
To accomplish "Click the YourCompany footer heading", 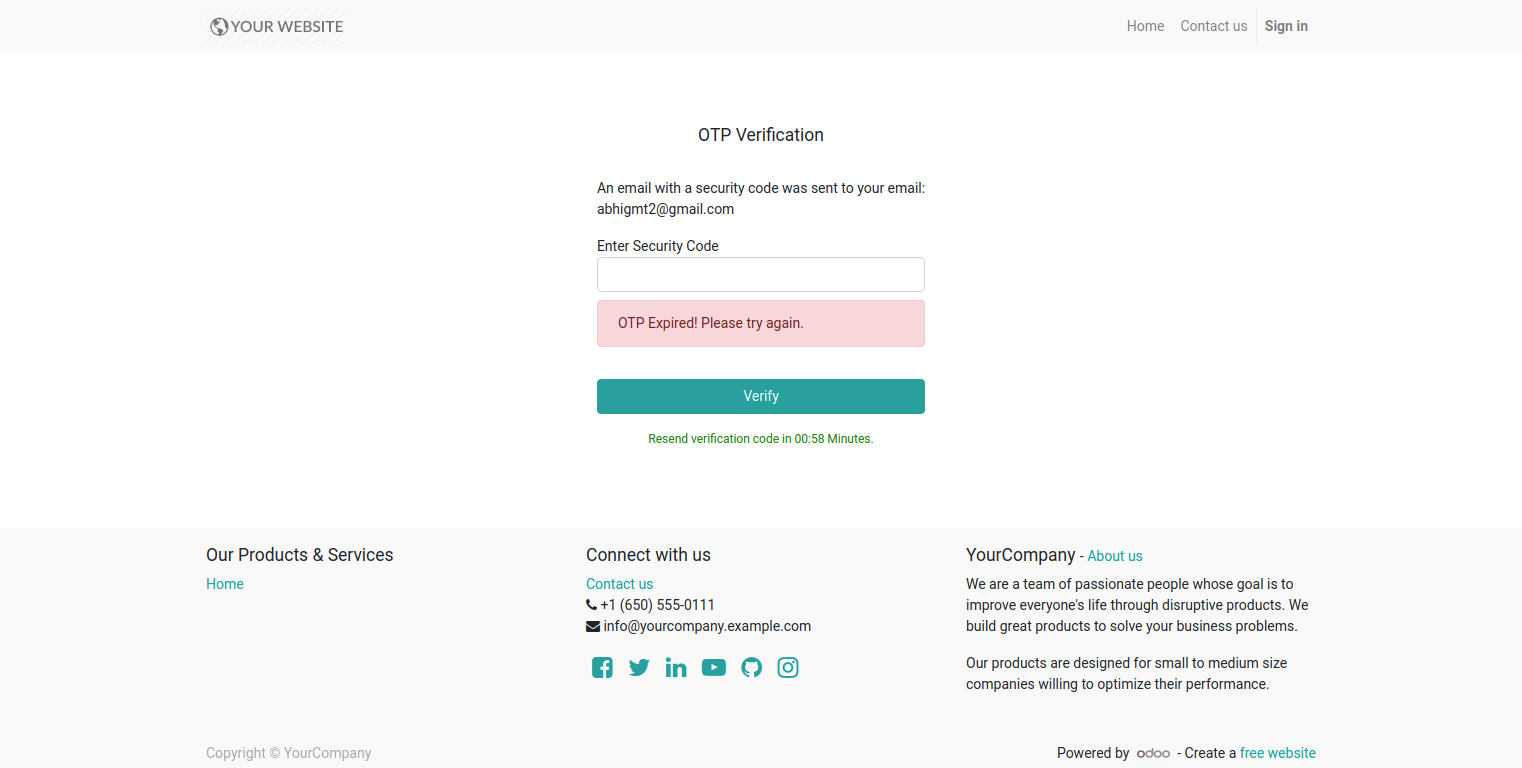I will (x=1021, y=555).
